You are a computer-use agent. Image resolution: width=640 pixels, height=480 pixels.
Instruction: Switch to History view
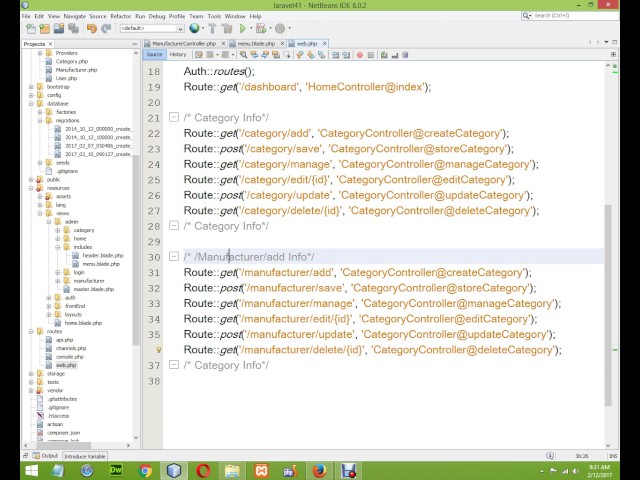178,54
